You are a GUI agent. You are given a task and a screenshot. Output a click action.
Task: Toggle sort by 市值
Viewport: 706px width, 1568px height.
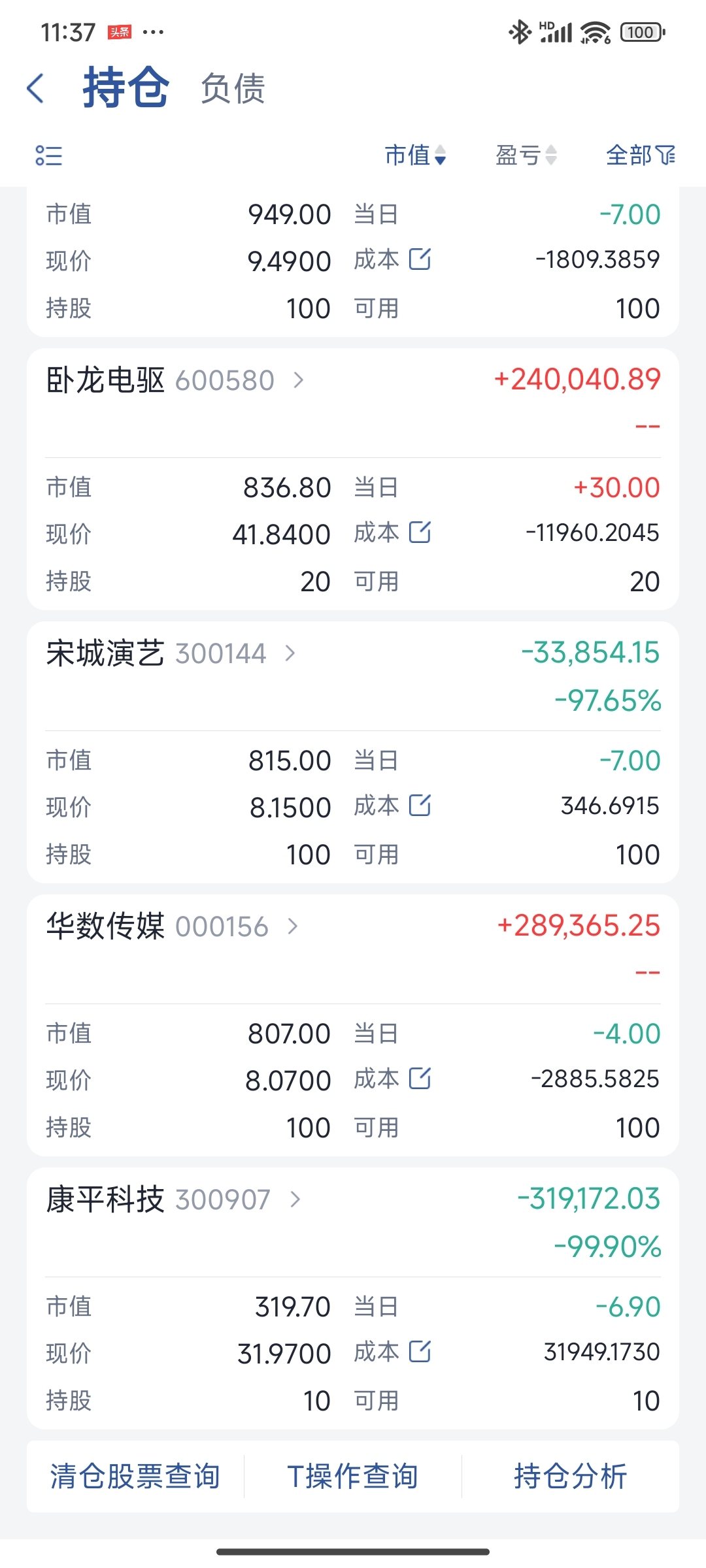pyautogui.click(x=415, y=155)
